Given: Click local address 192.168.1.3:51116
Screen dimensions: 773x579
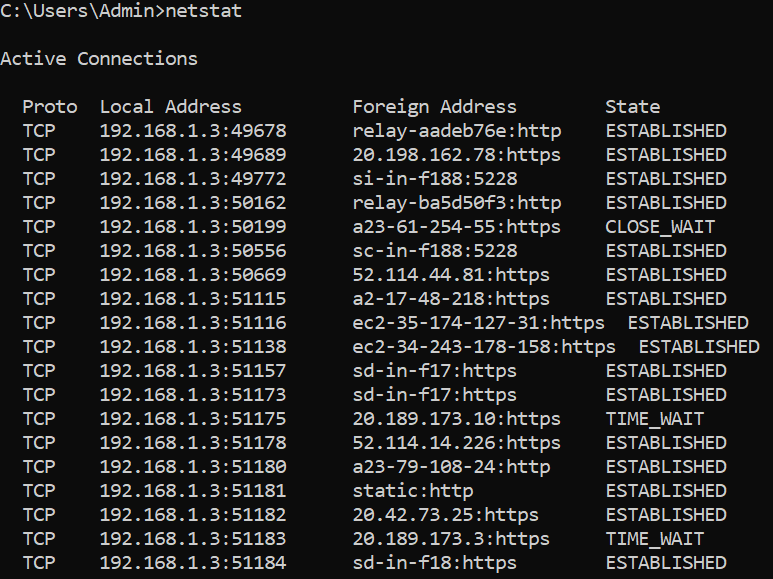Looking at the screenshot, I should click(193, 323).
